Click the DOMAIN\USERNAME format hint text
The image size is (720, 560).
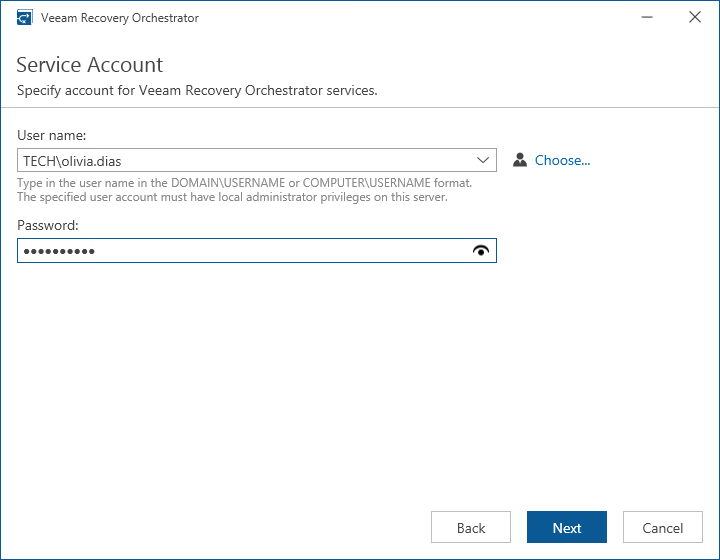pyautogui.click(x=245, y=183)
